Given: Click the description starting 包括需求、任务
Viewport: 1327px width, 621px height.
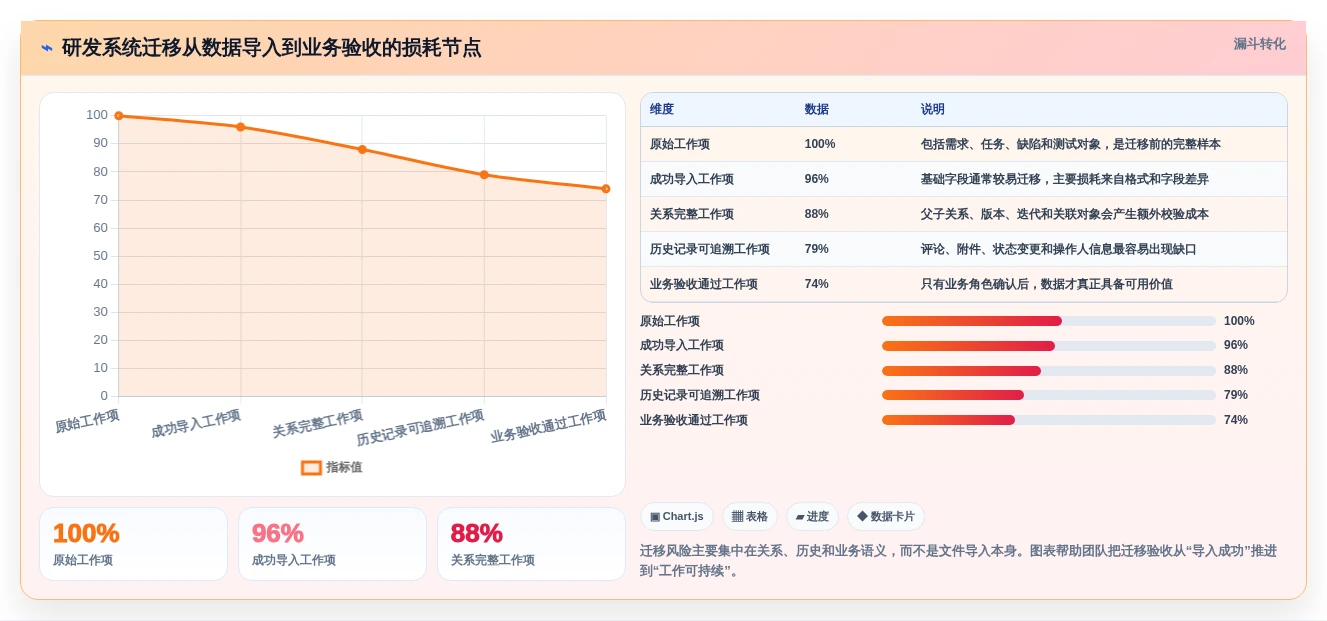Looking at the screenshot, I should (x=1071, y=144).
